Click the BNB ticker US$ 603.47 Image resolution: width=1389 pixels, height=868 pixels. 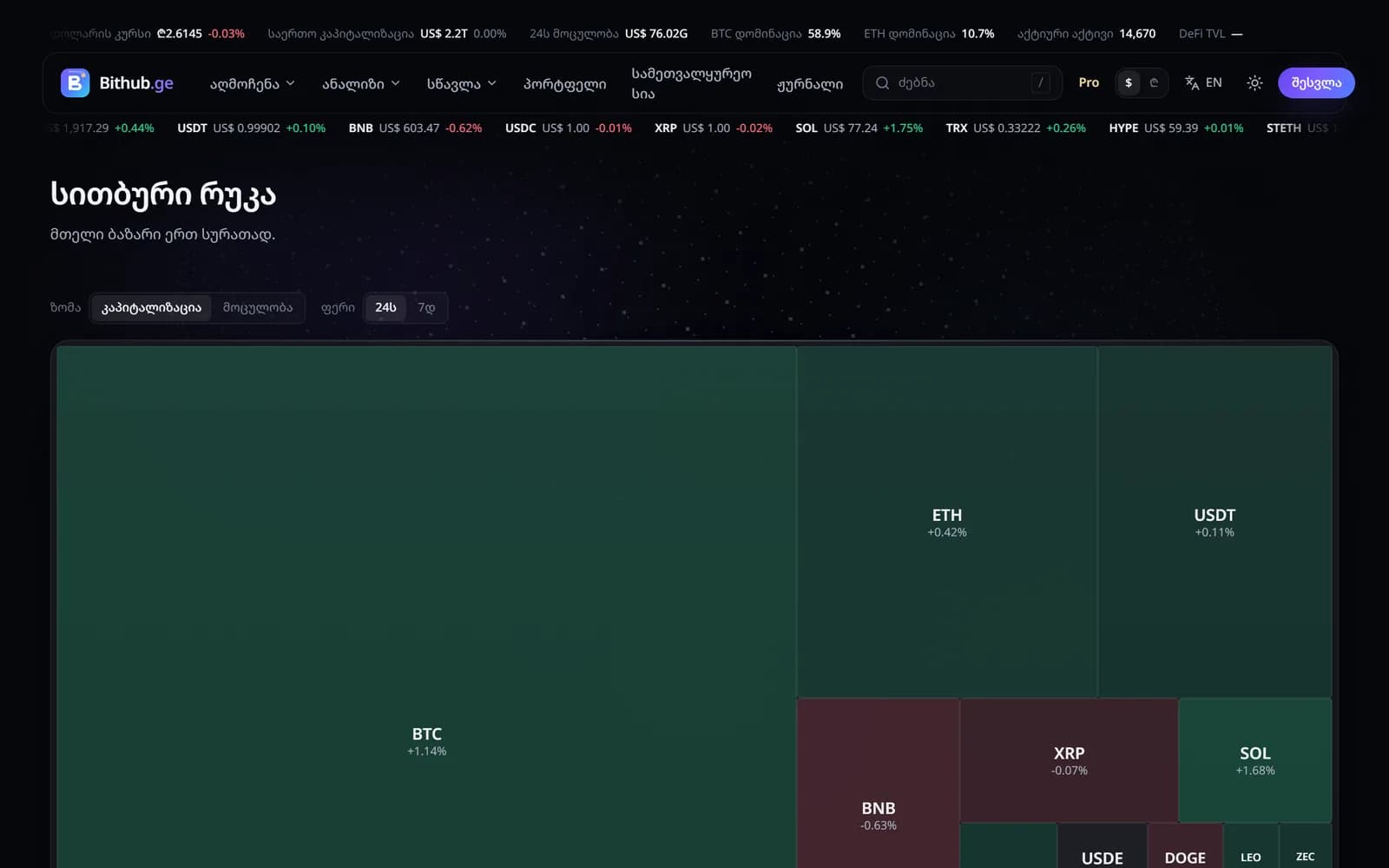415,128
